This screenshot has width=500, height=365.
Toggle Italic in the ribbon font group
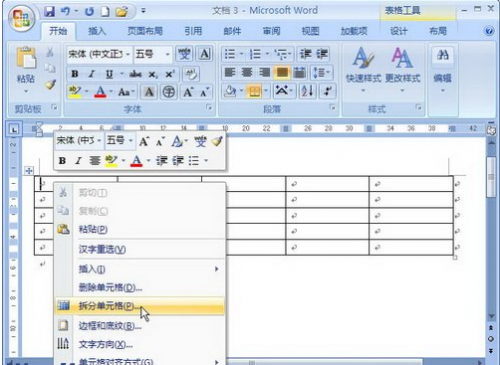click(92, 74)
